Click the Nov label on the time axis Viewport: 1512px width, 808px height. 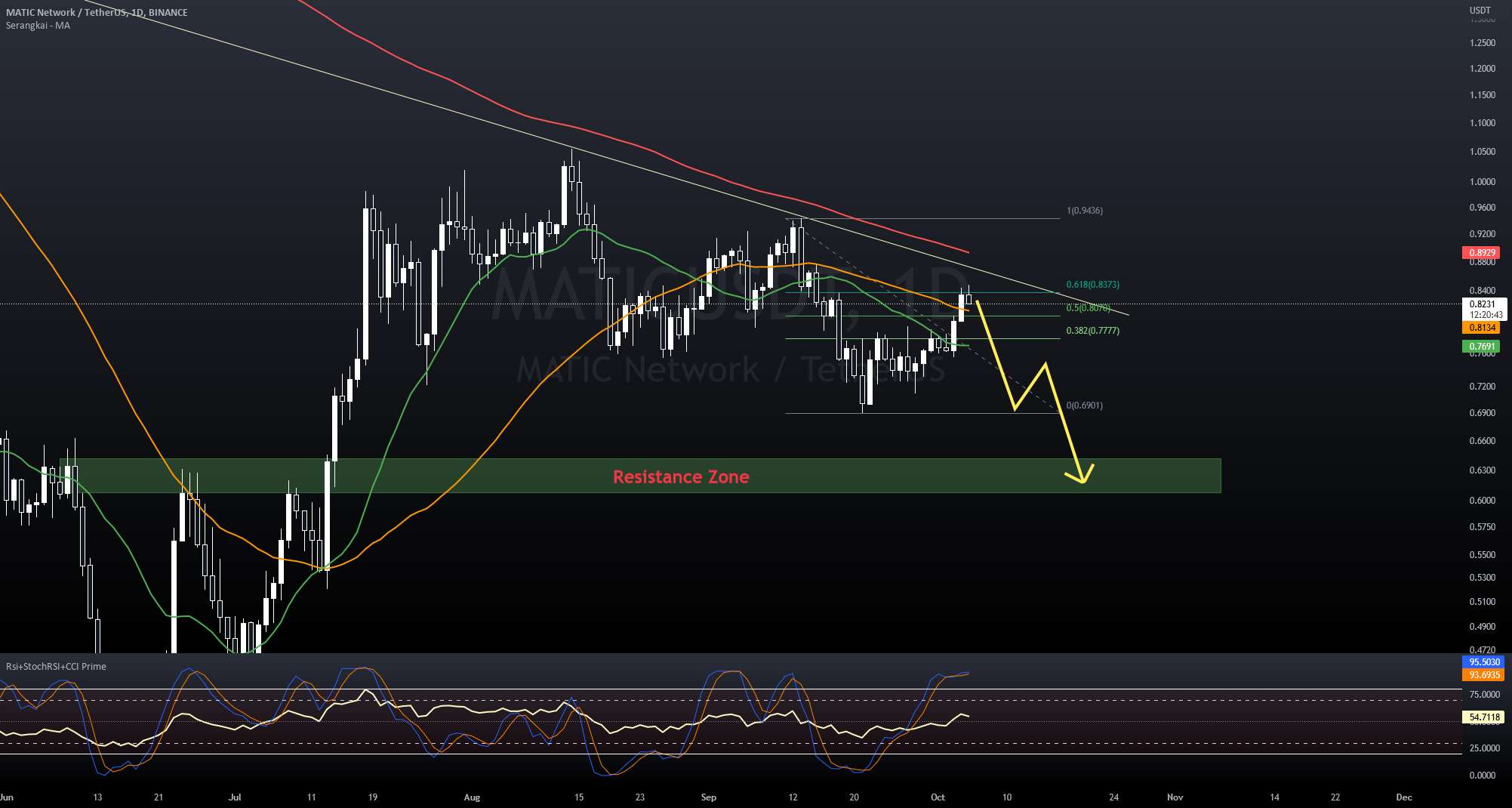click(1175, 797)
